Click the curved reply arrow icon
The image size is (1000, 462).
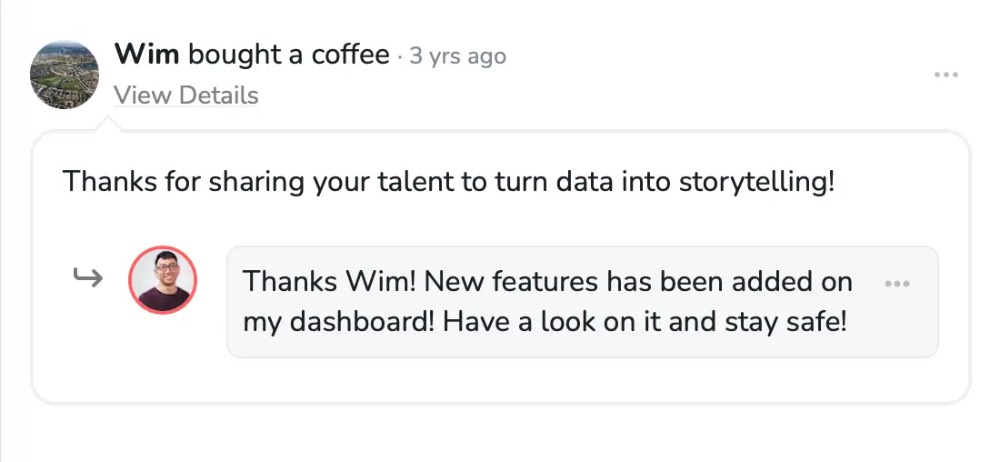point(88,279)
